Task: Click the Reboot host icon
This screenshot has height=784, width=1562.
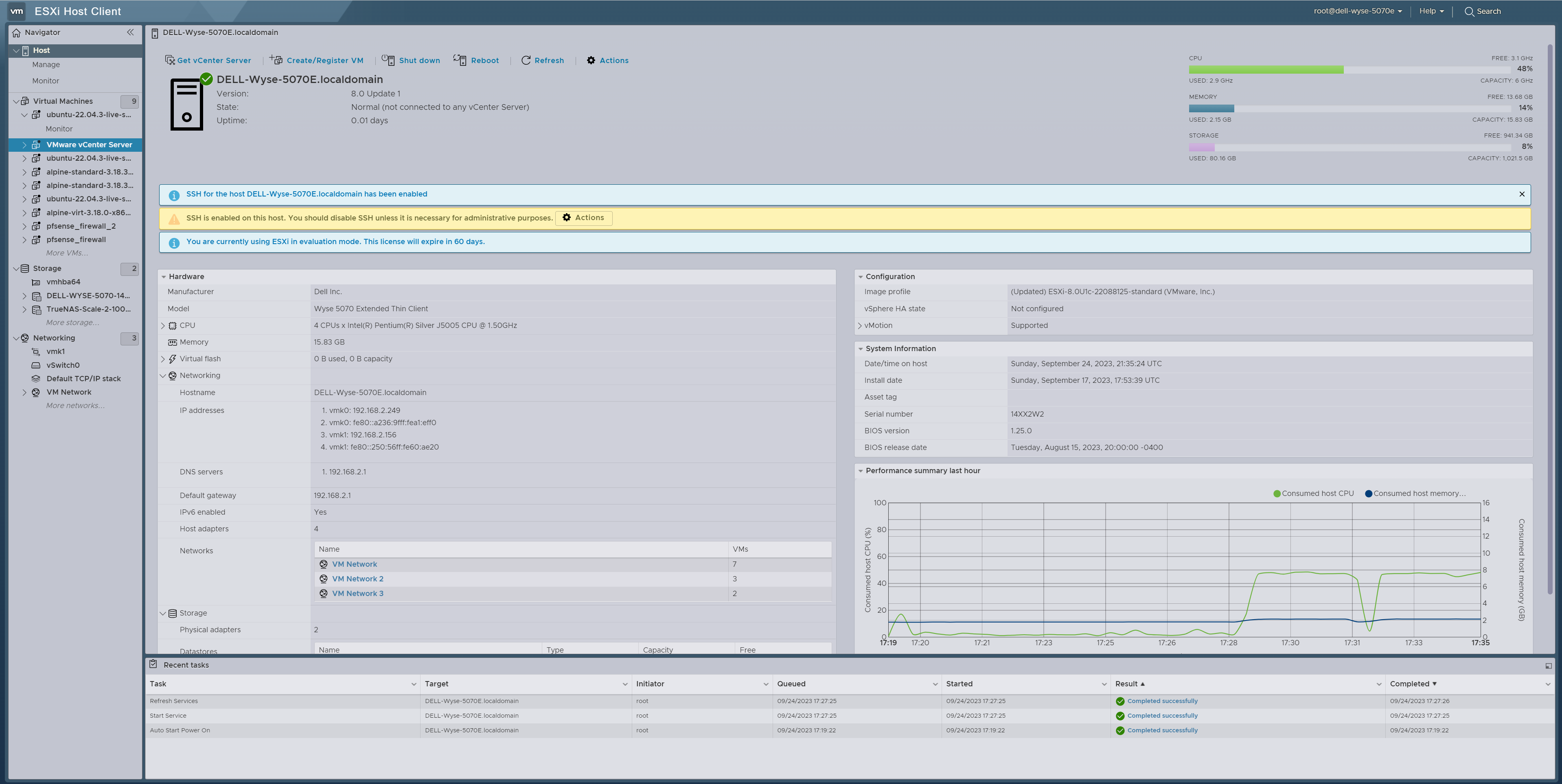Action: tap(460, 60)
